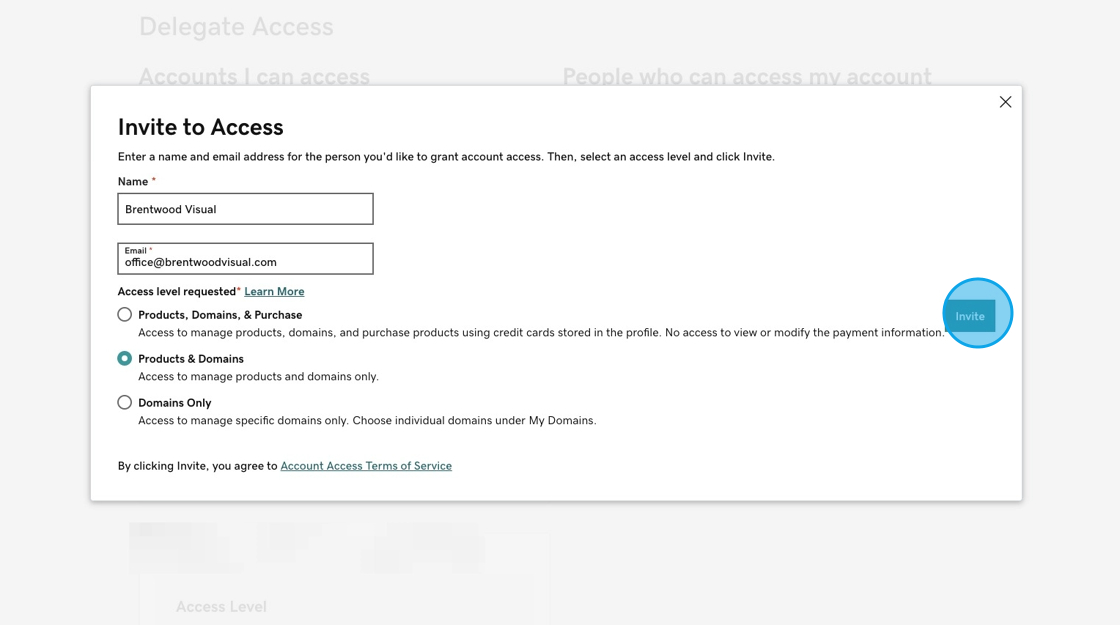This screenshot has height=625, width=1120.
Task: Open the Learn More link
Action: [274, 291]
